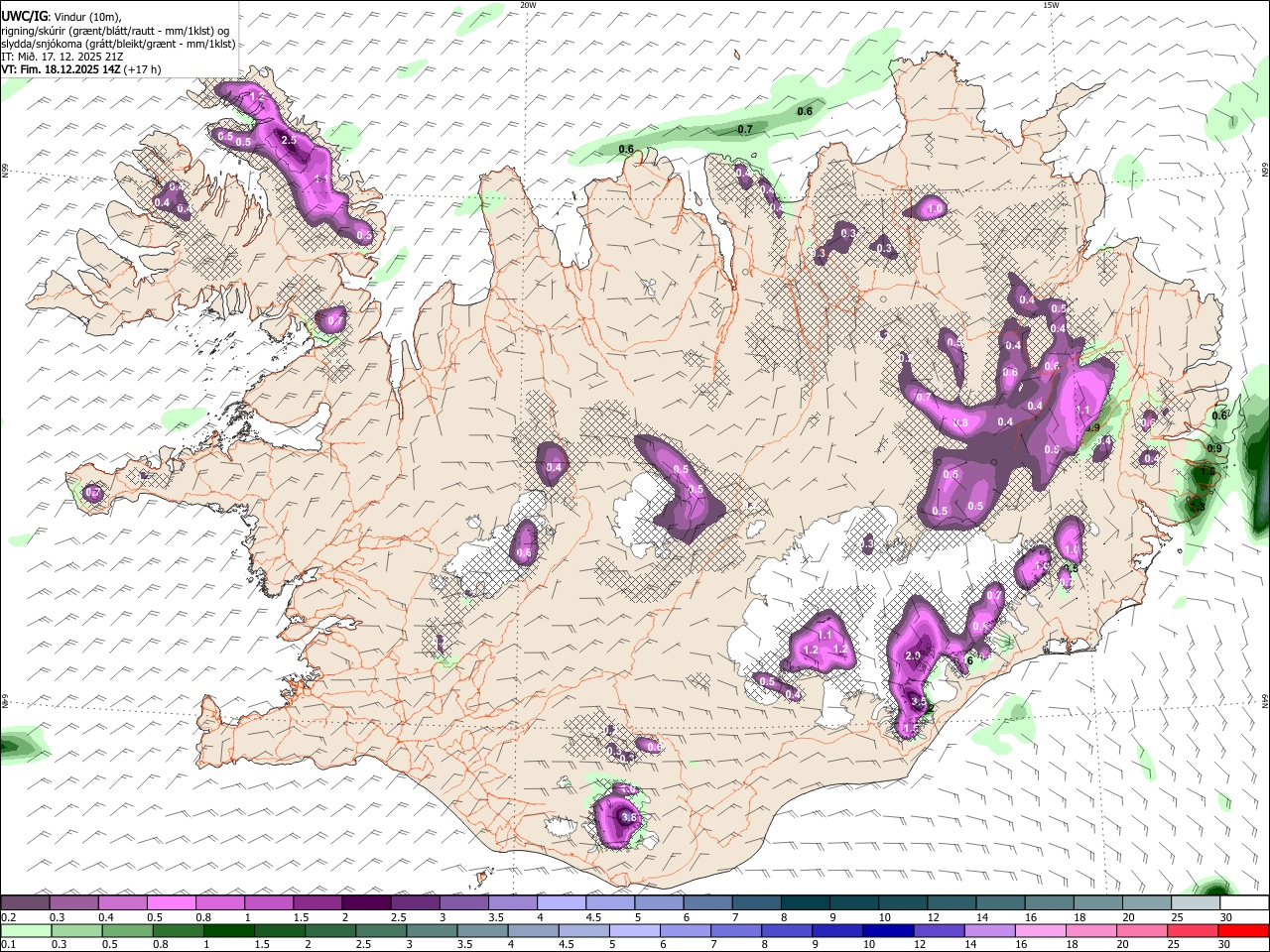Image resolution: width=1270 pixels, height=952 pixels.
Task: Select the medium blue 8 swatch in the lower legend row
Action: [786, 930]
